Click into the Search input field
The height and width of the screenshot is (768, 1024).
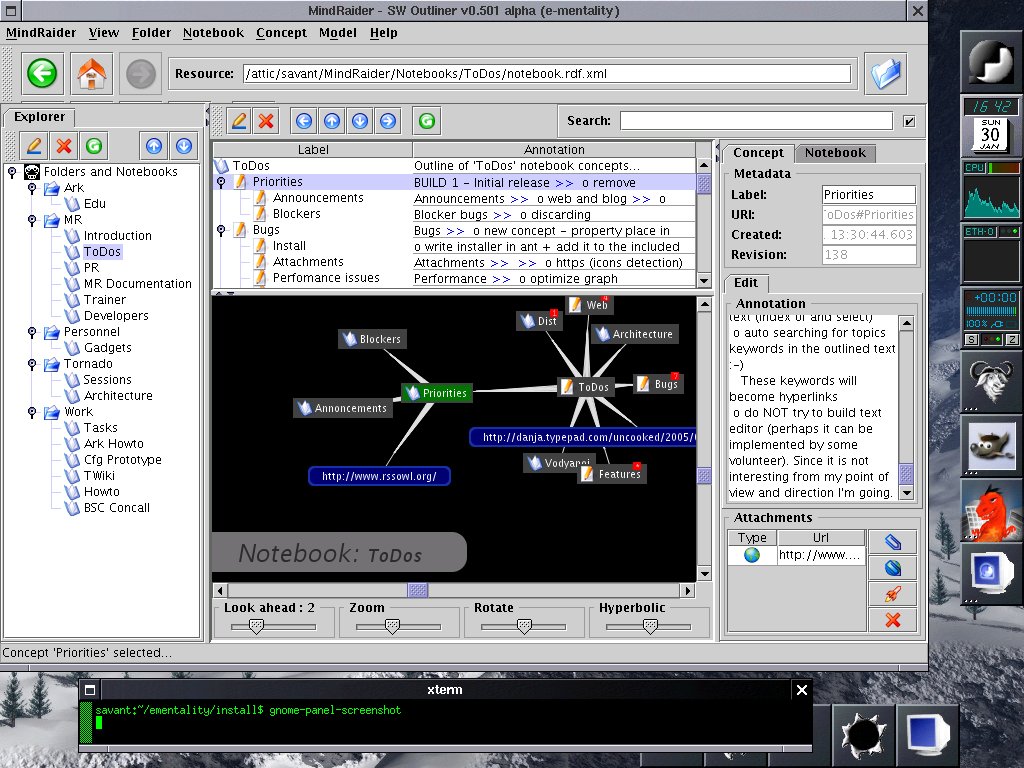point(755,121)
